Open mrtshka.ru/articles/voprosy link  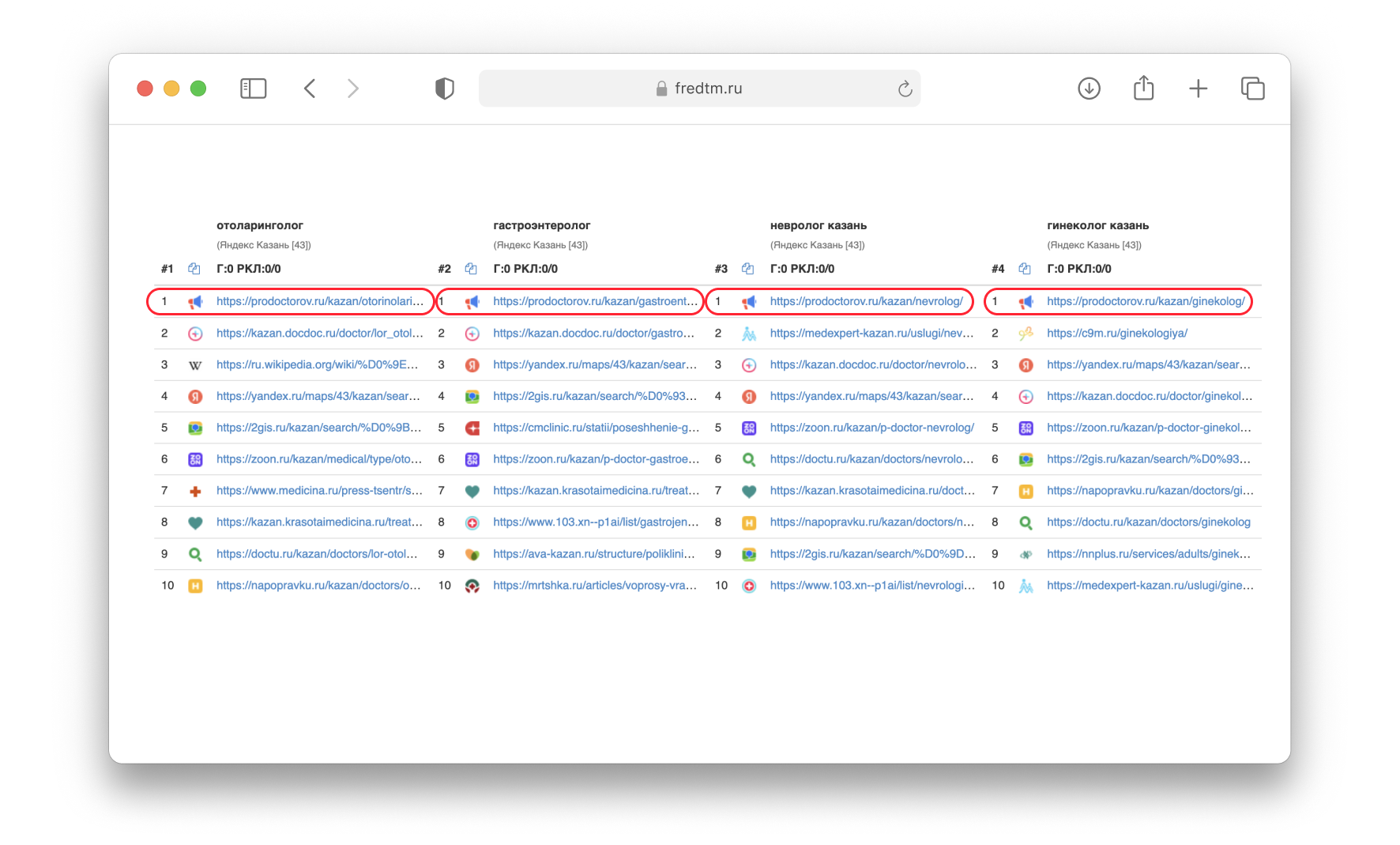pyautogui.click(x=595, y=586)
